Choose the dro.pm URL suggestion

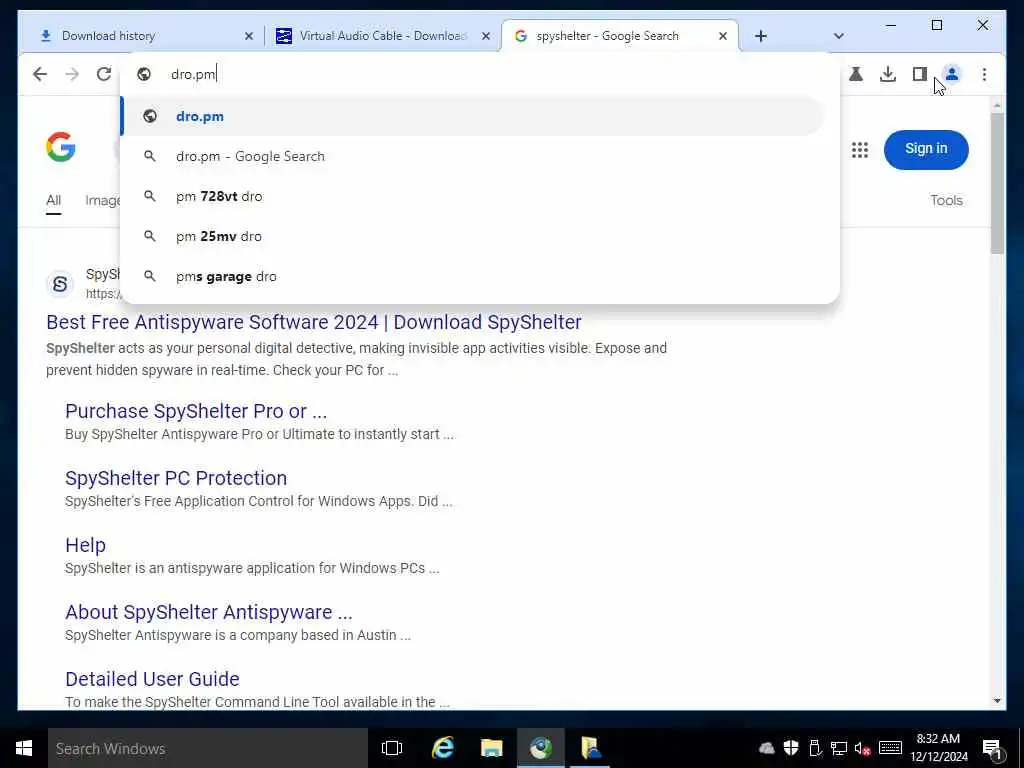(x=472, y=116)
